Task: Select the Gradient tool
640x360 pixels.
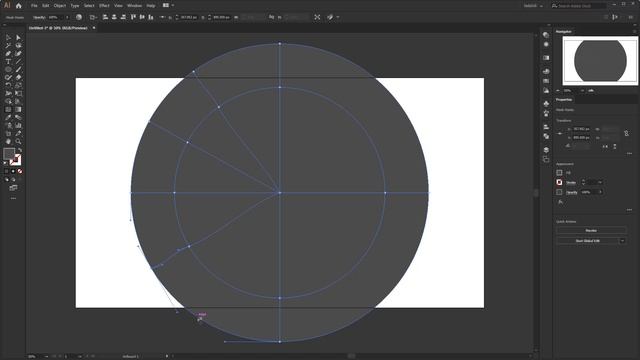Action: 18,109
